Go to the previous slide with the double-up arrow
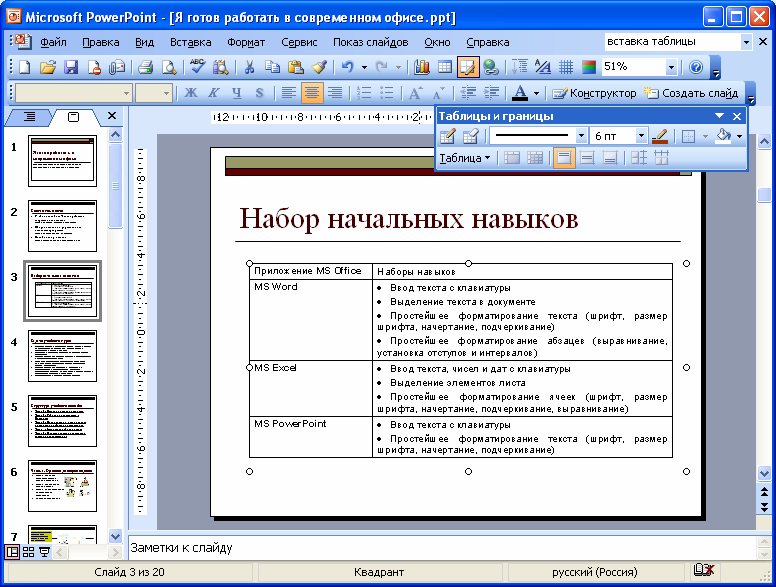Screen dimensions: 776x587 (x=764, y=492)
